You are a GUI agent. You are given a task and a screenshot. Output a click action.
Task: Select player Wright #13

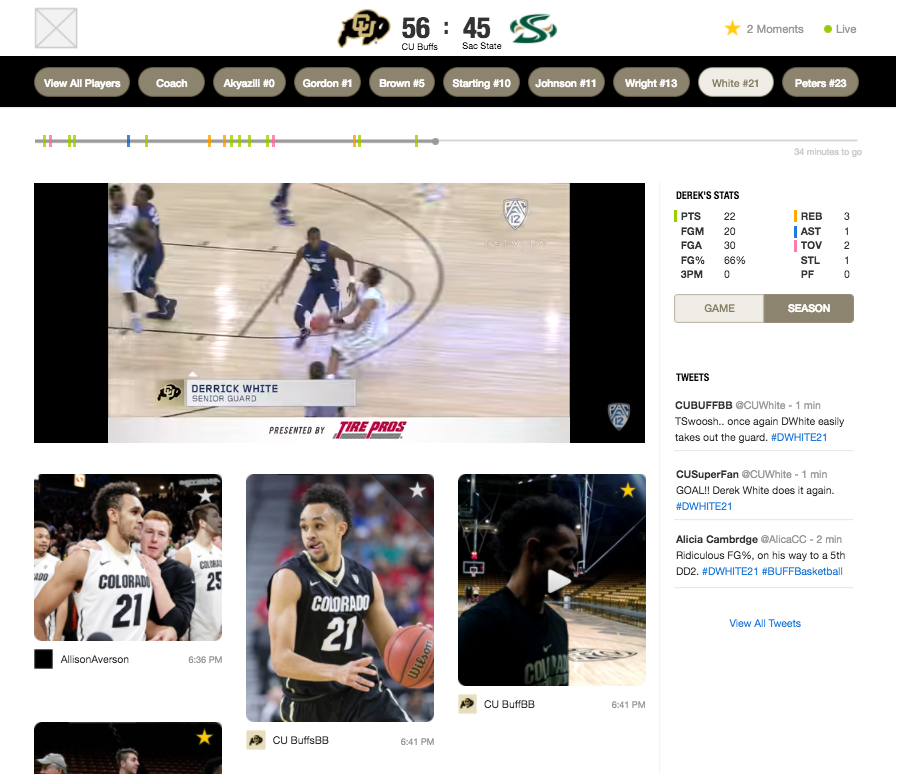tap(651, 83)
